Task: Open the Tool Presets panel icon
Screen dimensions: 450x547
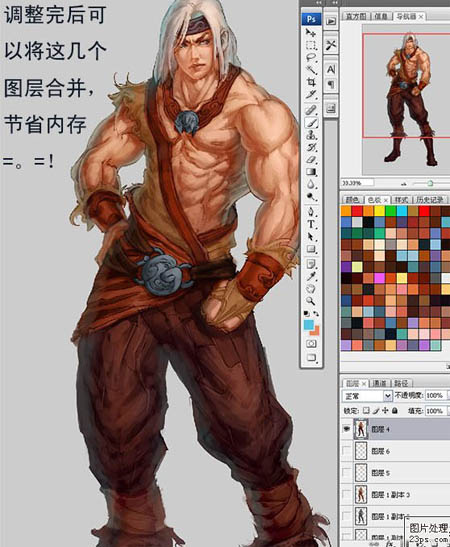Action: 331,45
